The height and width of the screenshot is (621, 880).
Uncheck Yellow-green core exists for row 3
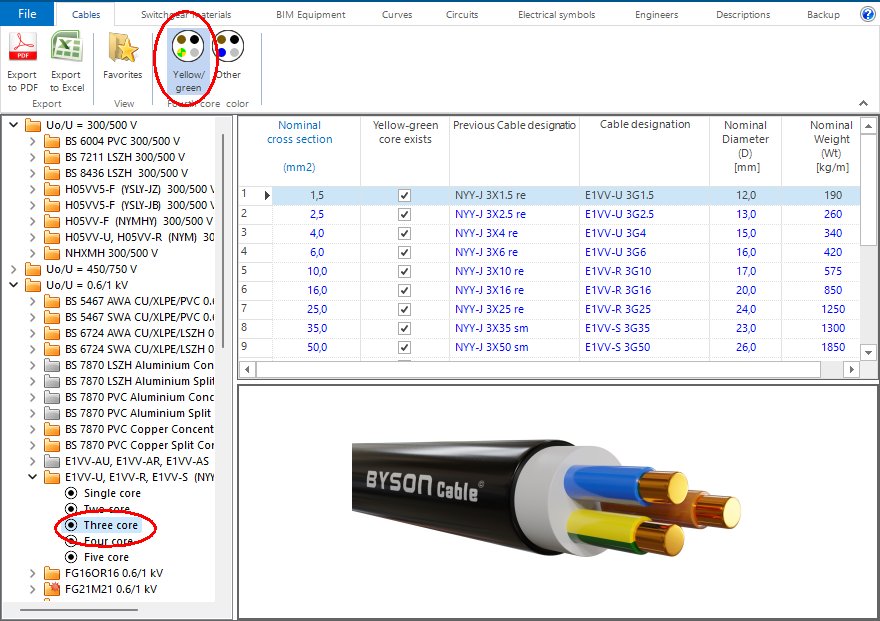[x=404, y=233]
